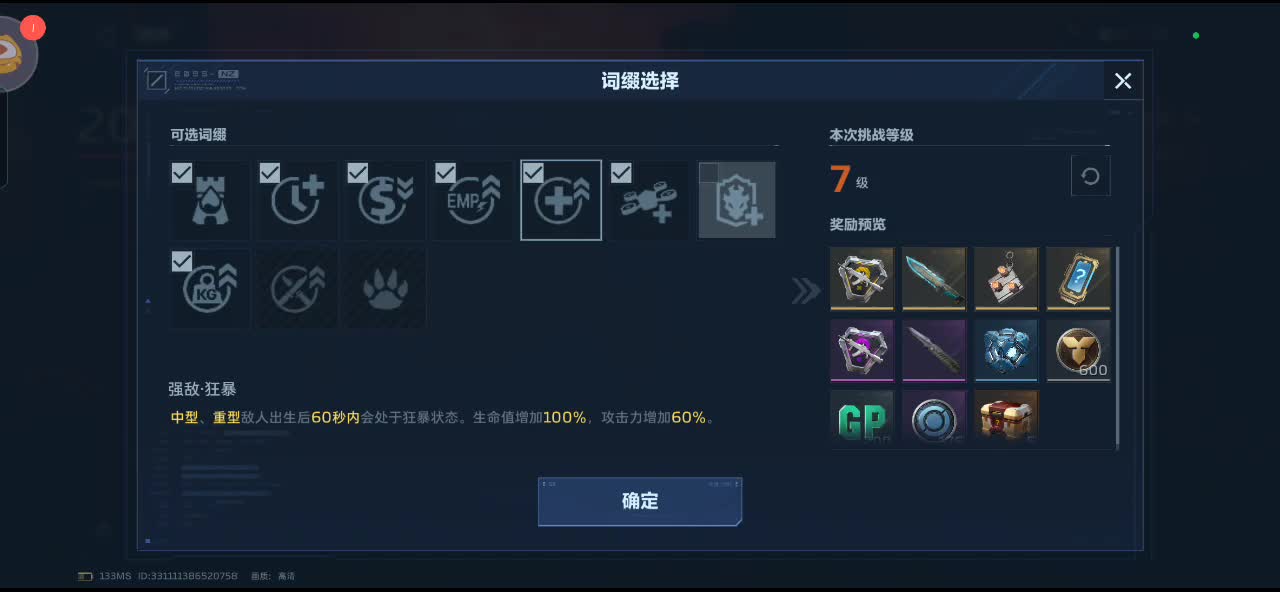The height and width of the screenshot is (592, 1280).
Task: Open the GP currency reward item
Action: tap(862, 415)
